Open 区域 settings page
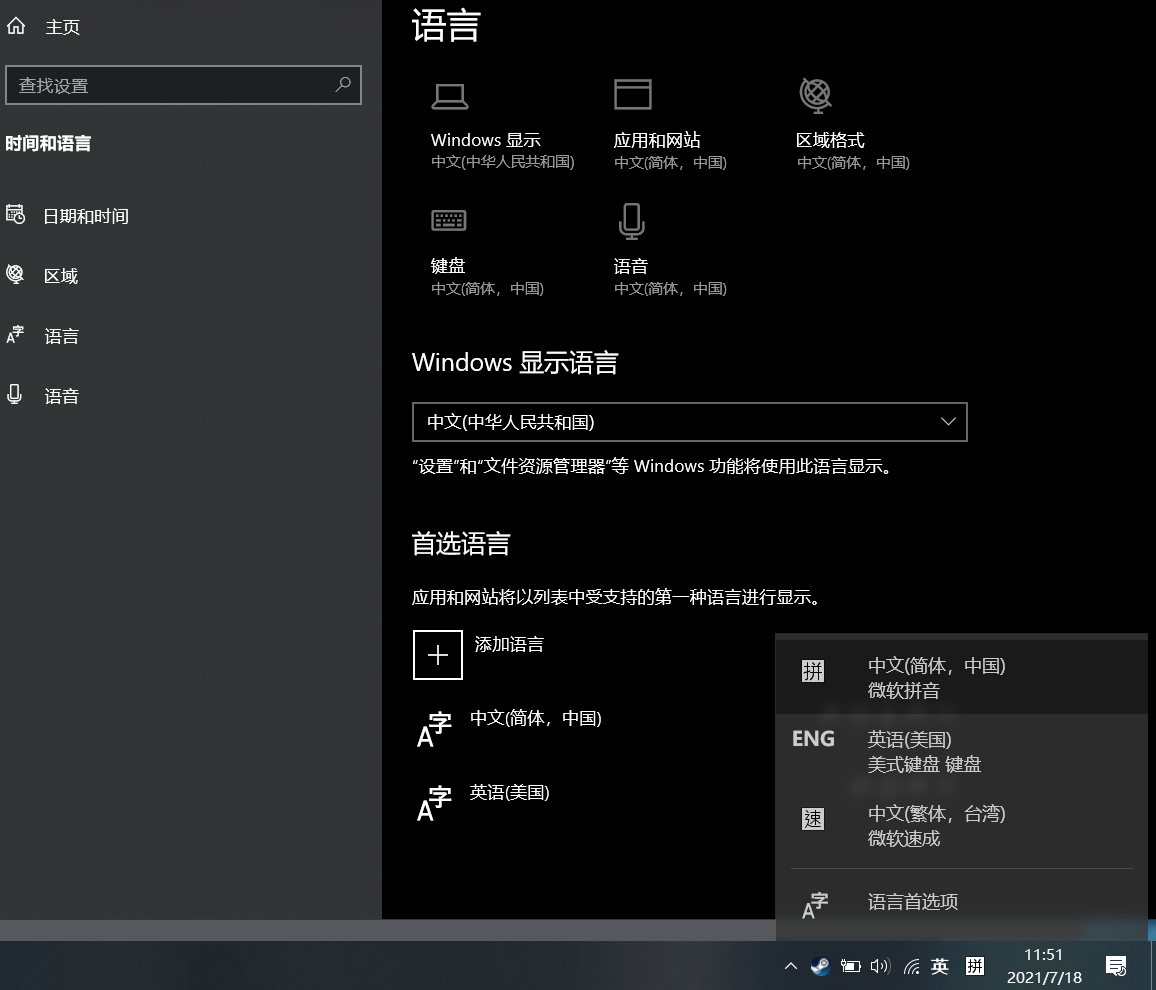Viewport: 1156px width, 990px height. pyautogui.click(x=61, y=276)
